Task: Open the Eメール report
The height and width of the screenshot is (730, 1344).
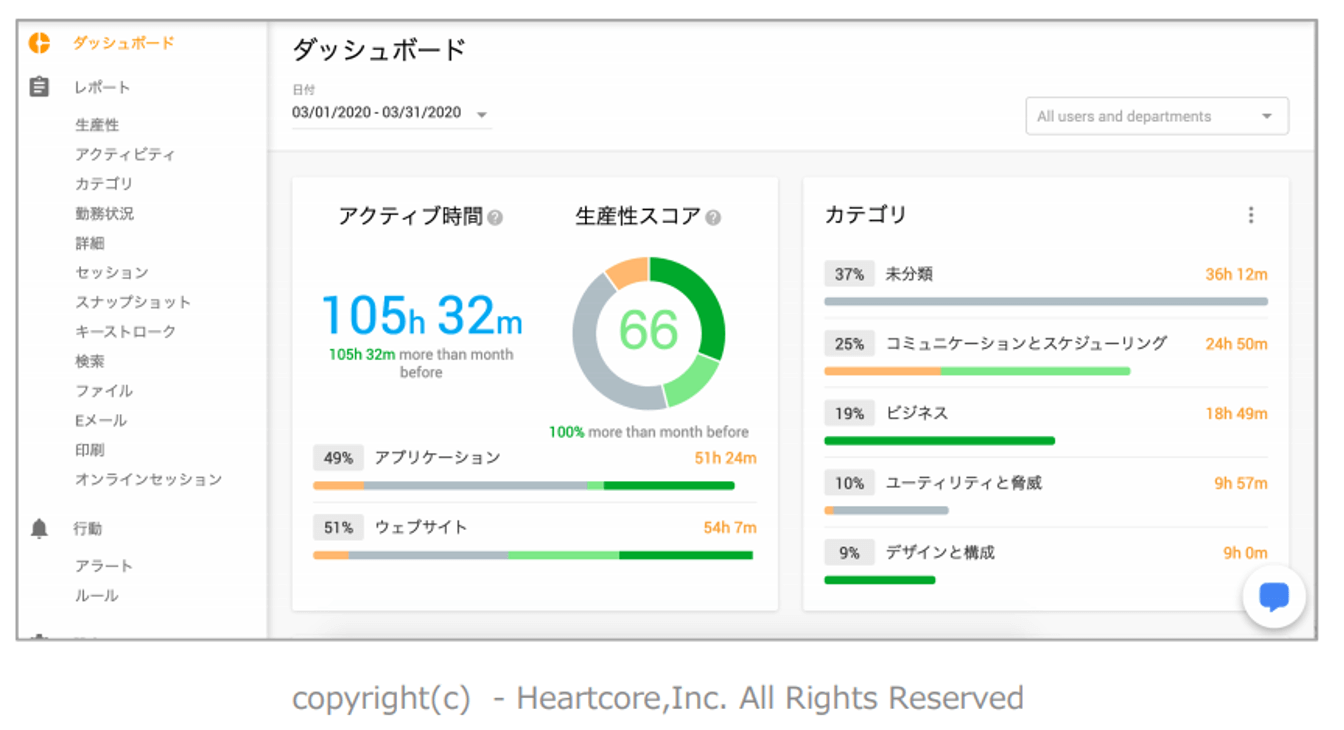Action: (101, 420)
